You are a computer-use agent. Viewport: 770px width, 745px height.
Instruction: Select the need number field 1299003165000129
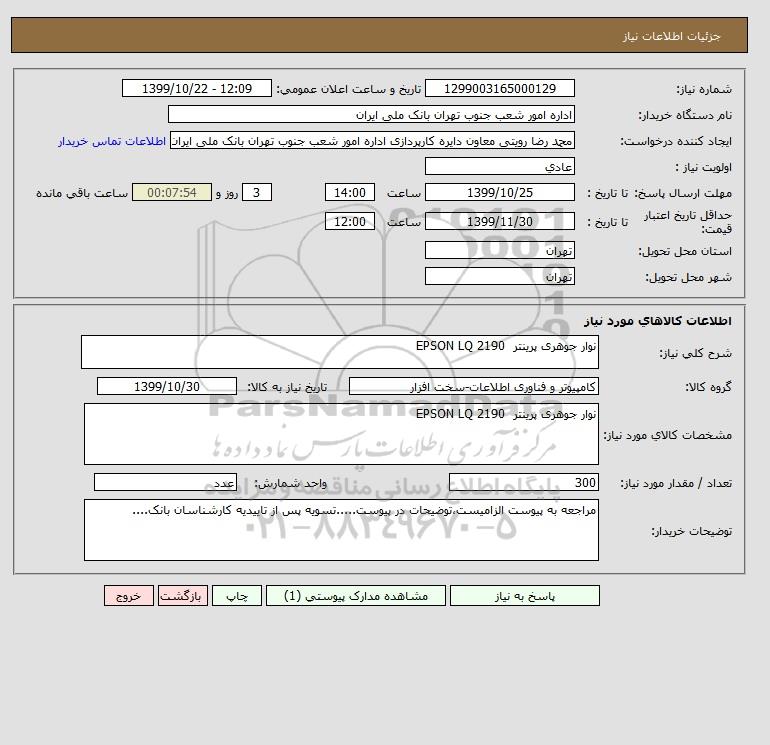pos(499,88)
